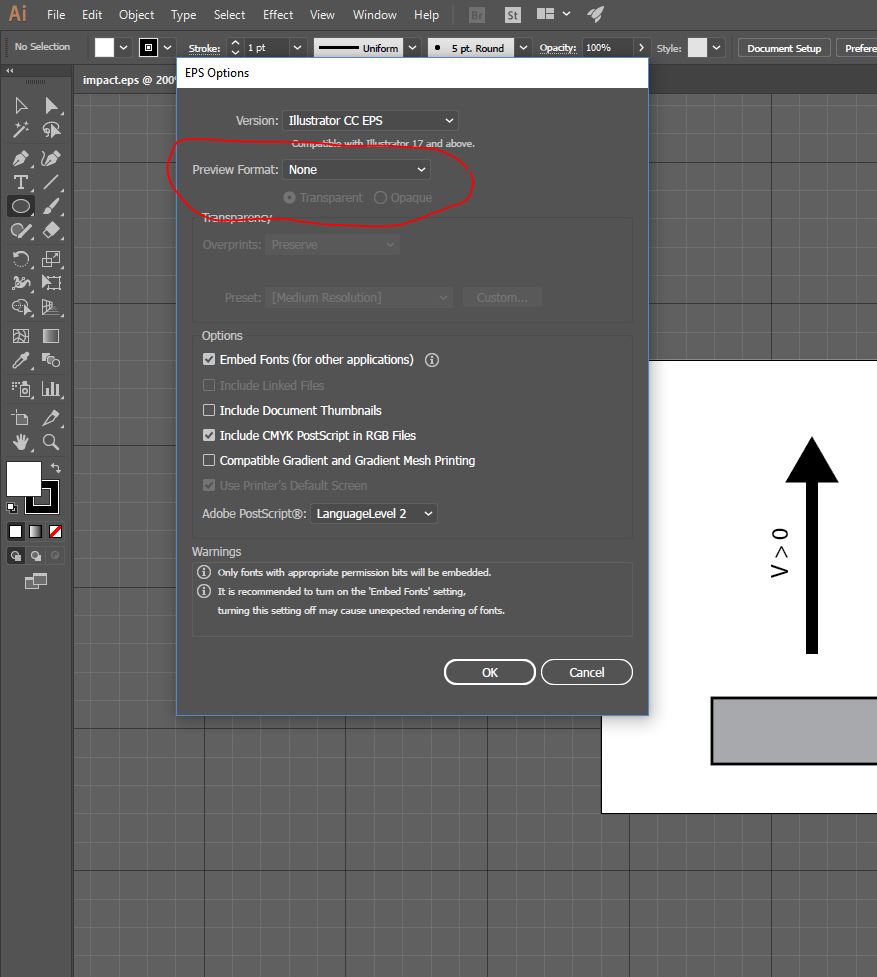Select the Selection tool arrow
The width and height of the screenshot is (877, 977).
point(21,105)
